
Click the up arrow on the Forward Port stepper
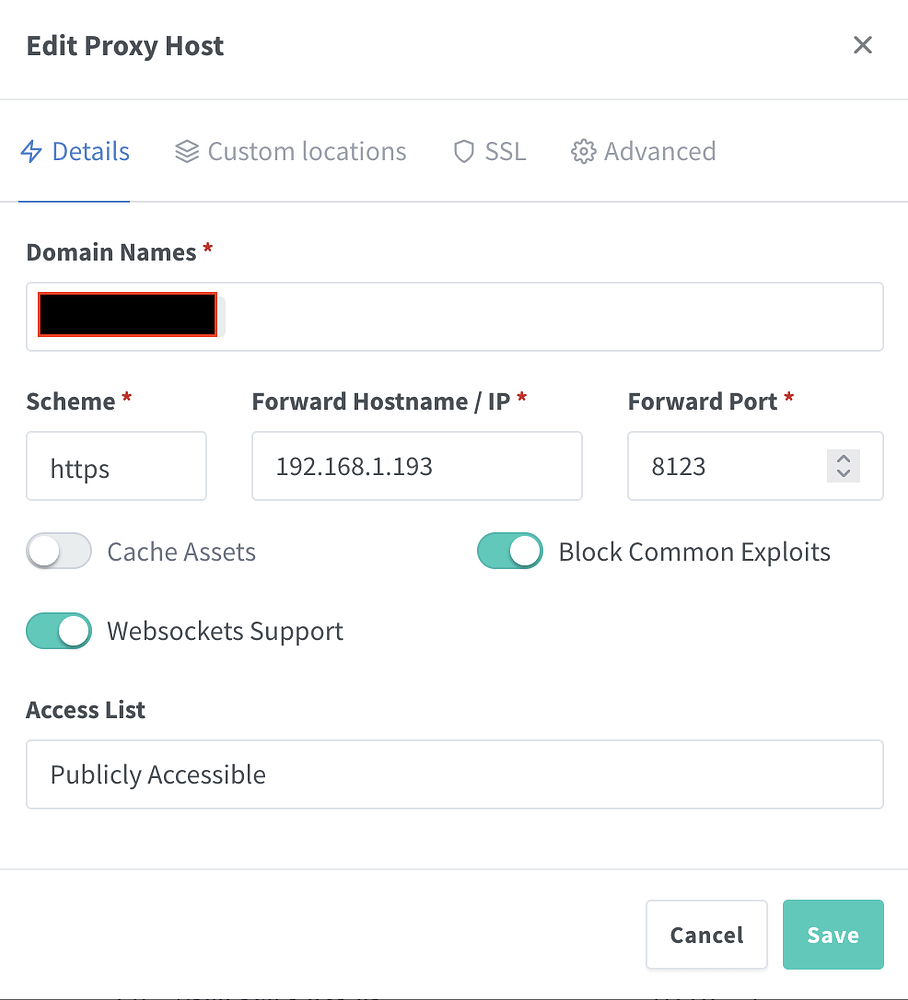tap(843, 458)
